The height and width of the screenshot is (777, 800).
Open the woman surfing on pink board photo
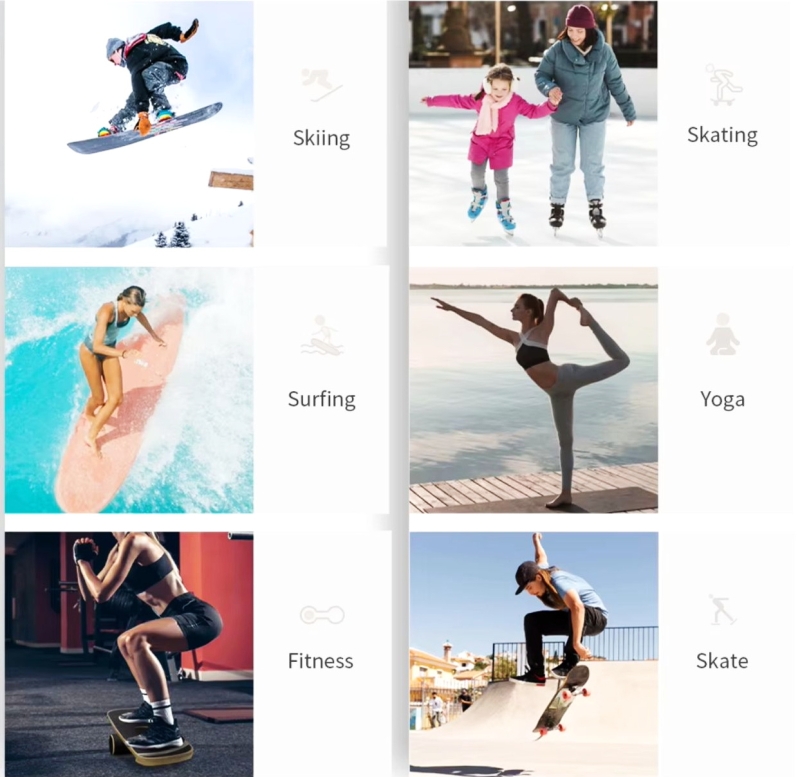129,390
